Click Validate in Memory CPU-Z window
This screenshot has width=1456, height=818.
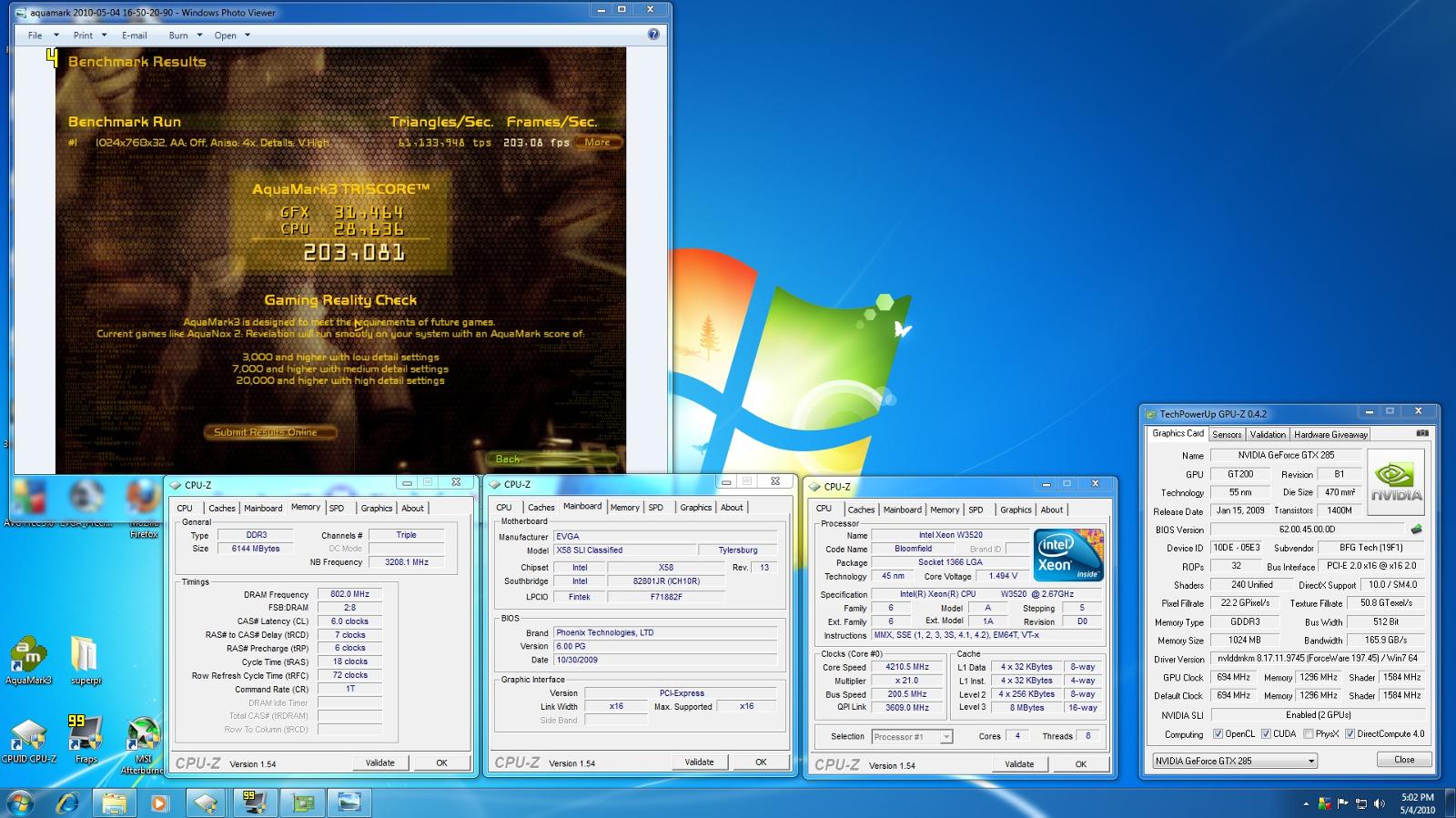tap(380, 762)
